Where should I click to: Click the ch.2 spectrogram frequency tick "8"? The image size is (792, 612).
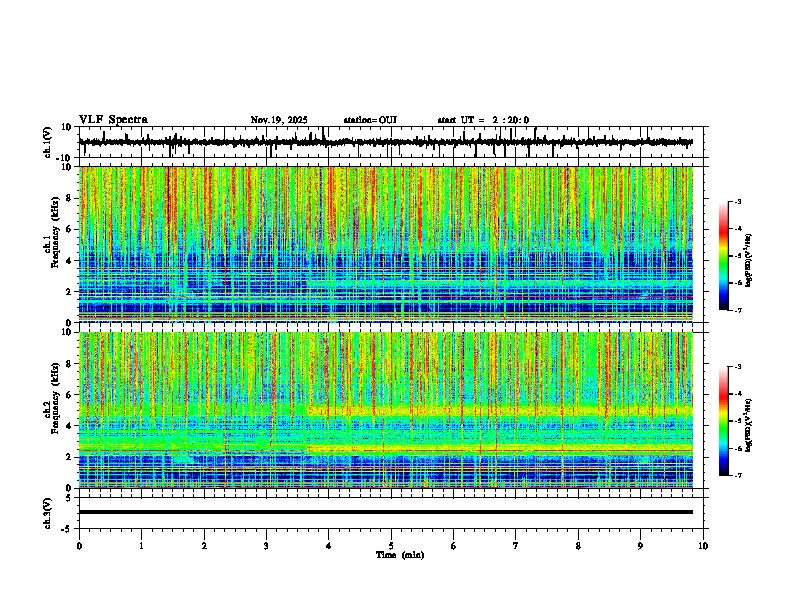[x=70, y=364]
